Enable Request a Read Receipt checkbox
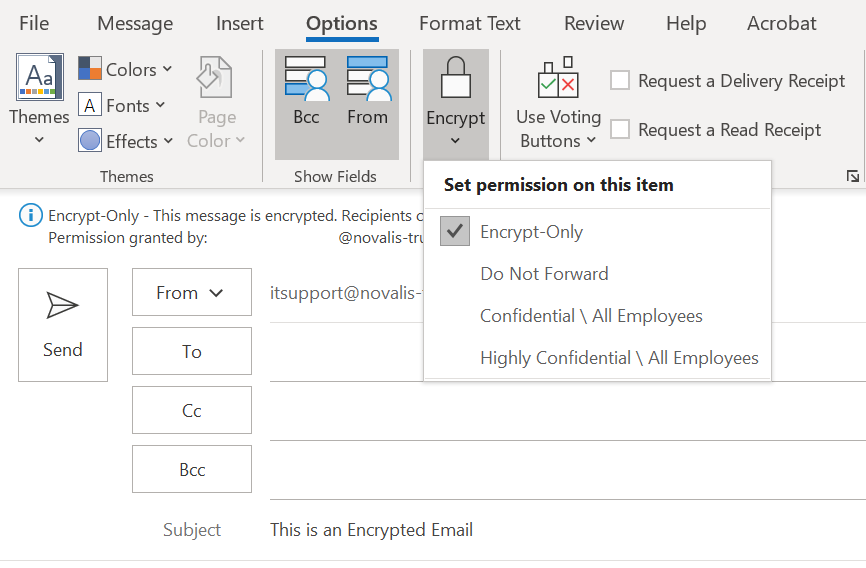Viewport: 866px width, 568px height. pos(620,129)
